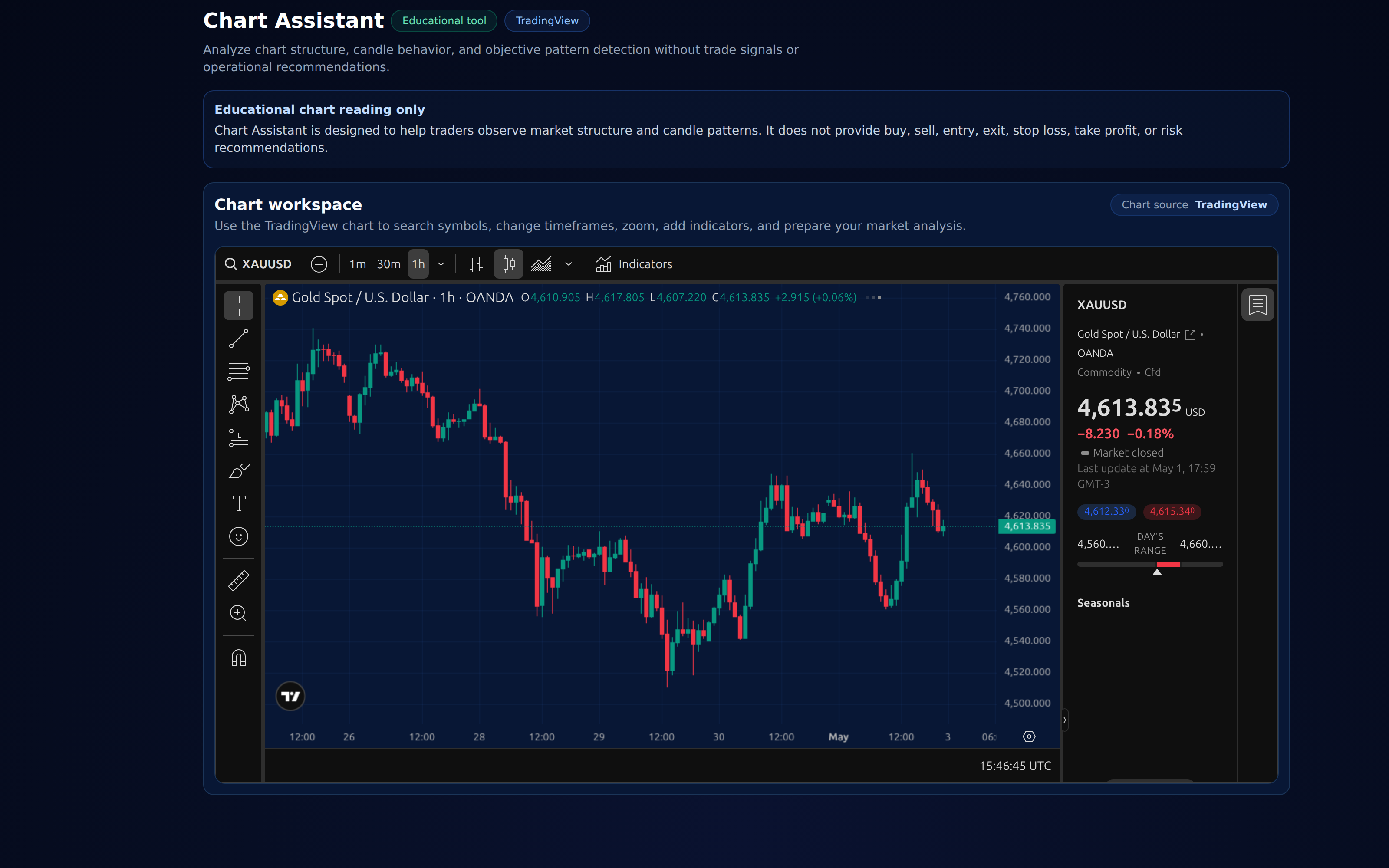Click 'Educational chart reading only' heading
This screenshot has width=1389, height=868.
(320, 110)
